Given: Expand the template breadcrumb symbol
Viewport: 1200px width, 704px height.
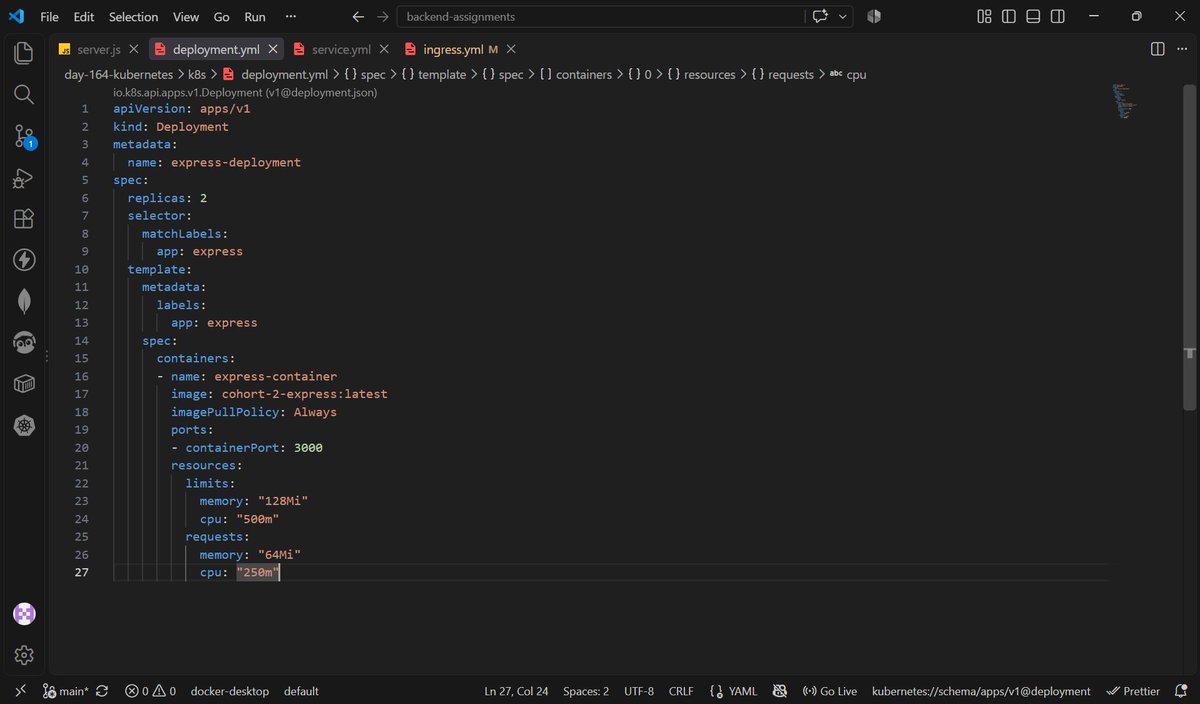Looking at the screenshot, I should 433,74.
